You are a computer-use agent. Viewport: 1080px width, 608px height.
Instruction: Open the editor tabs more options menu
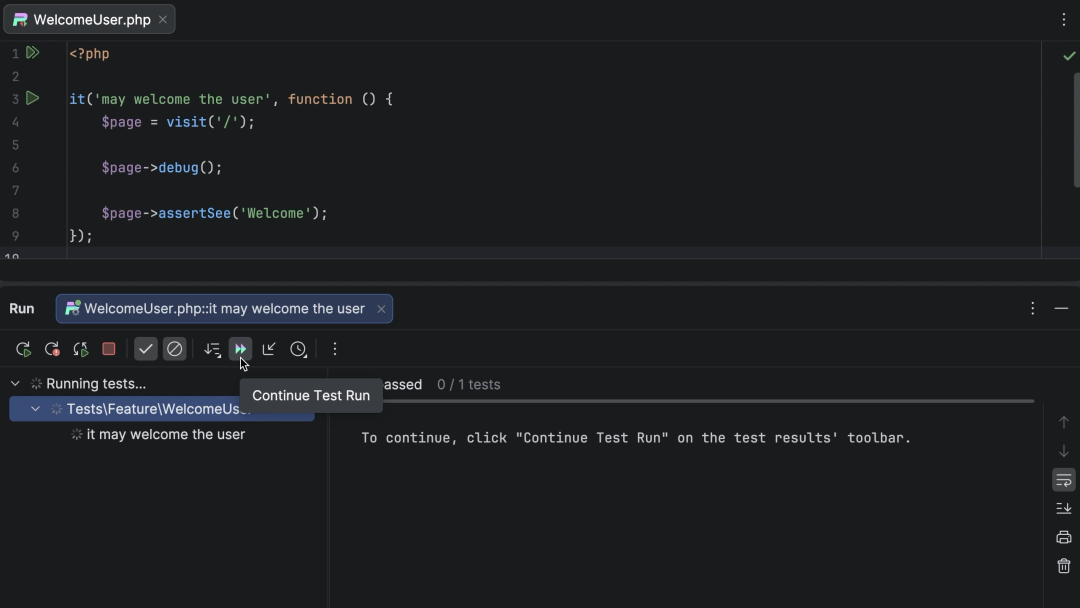[x=1063, y=20]
